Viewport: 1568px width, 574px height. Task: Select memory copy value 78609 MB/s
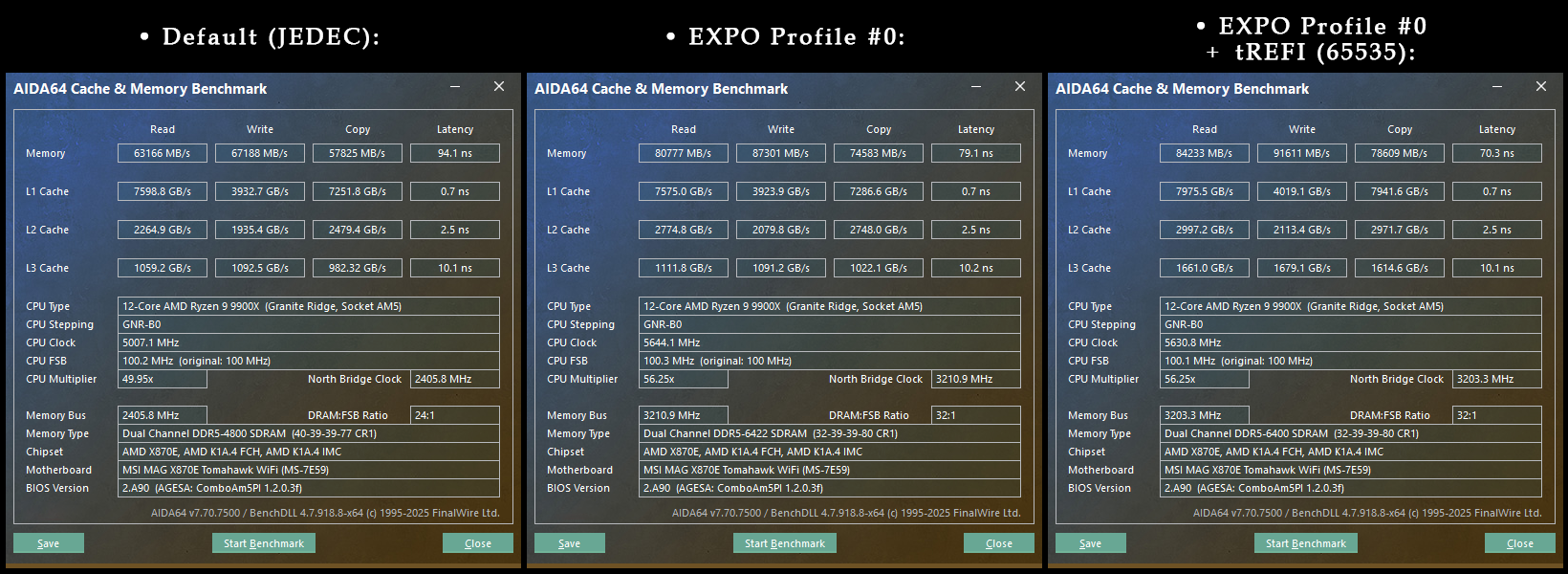point(1400,153)
